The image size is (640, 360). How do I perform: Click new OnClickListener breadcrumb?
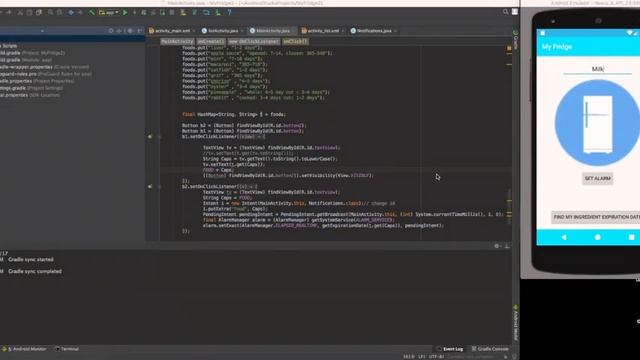click(254, 41)
